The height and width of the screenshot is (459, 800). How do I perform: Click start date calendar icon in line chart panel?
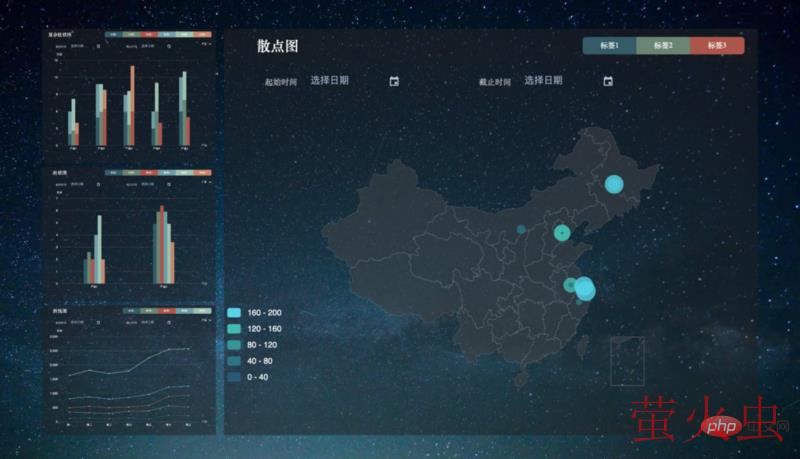tap(98, 322)
